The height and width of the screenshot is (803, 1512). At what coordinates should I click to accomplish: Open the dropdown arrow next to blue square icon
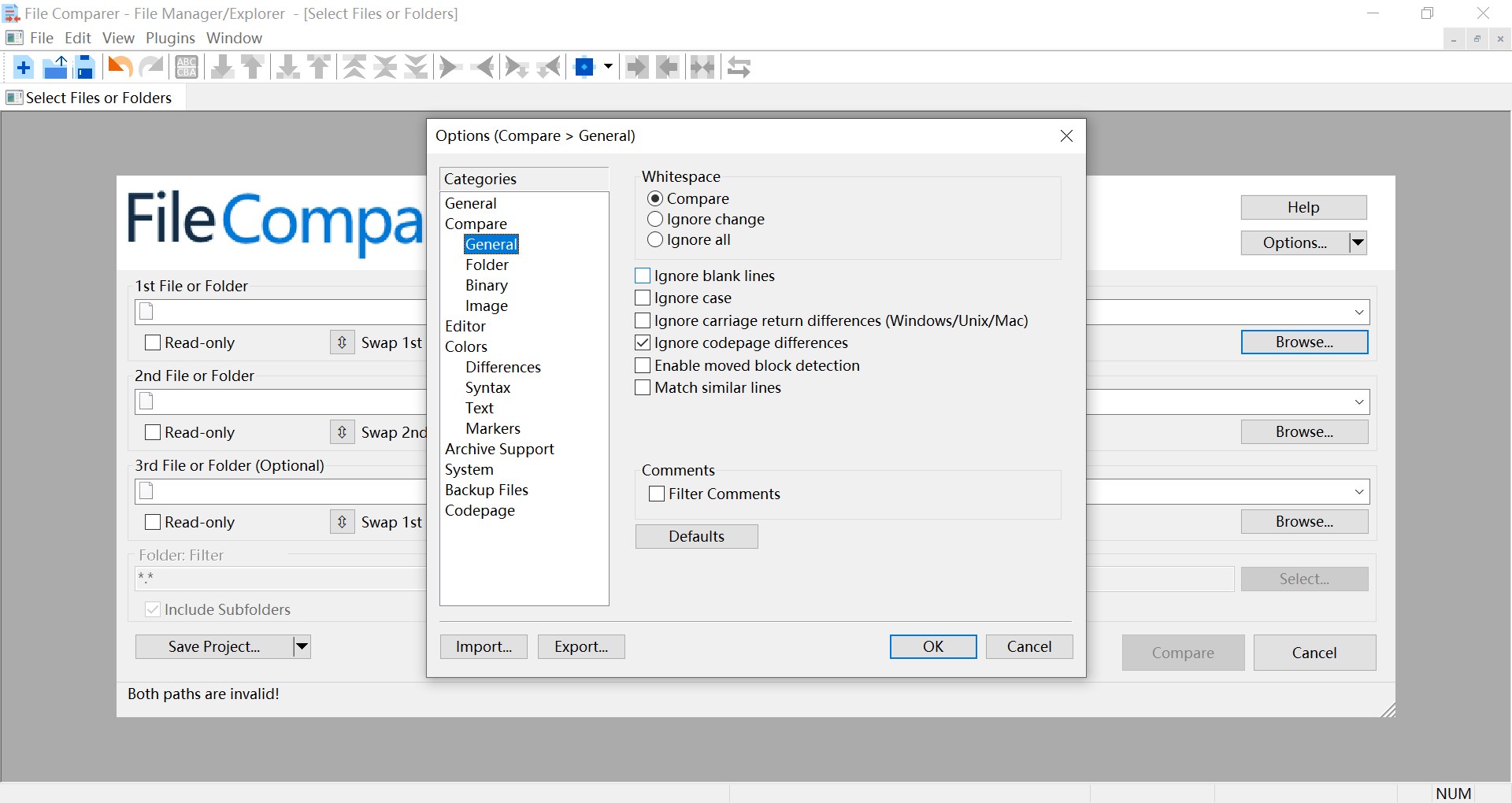coord(608,68)
